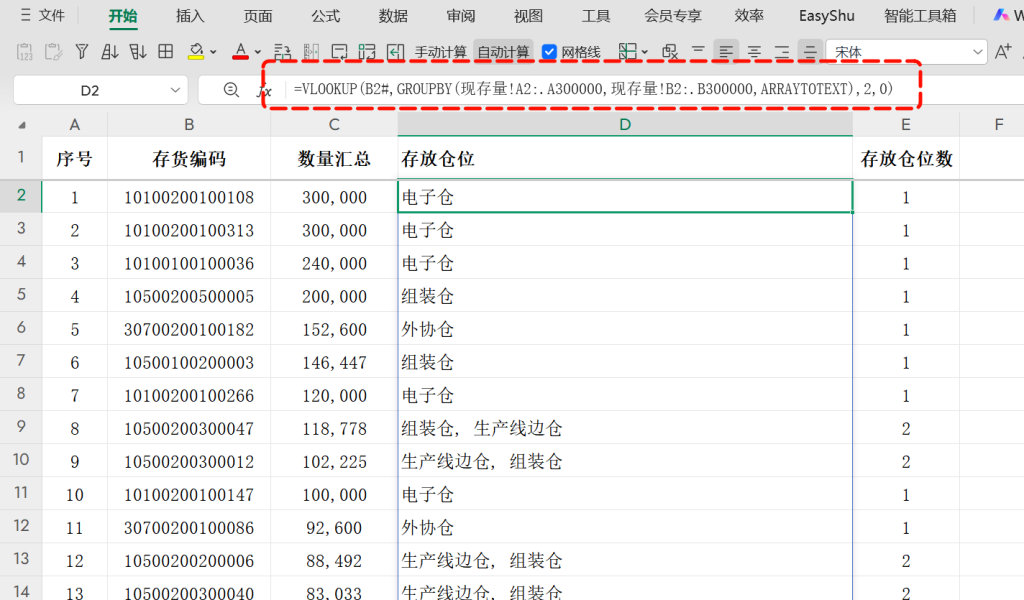Image resolution: width=1024 pixels, height=600 pixels.
Task: Click the row arrangement icon beside font color
Action: (282, 52)
